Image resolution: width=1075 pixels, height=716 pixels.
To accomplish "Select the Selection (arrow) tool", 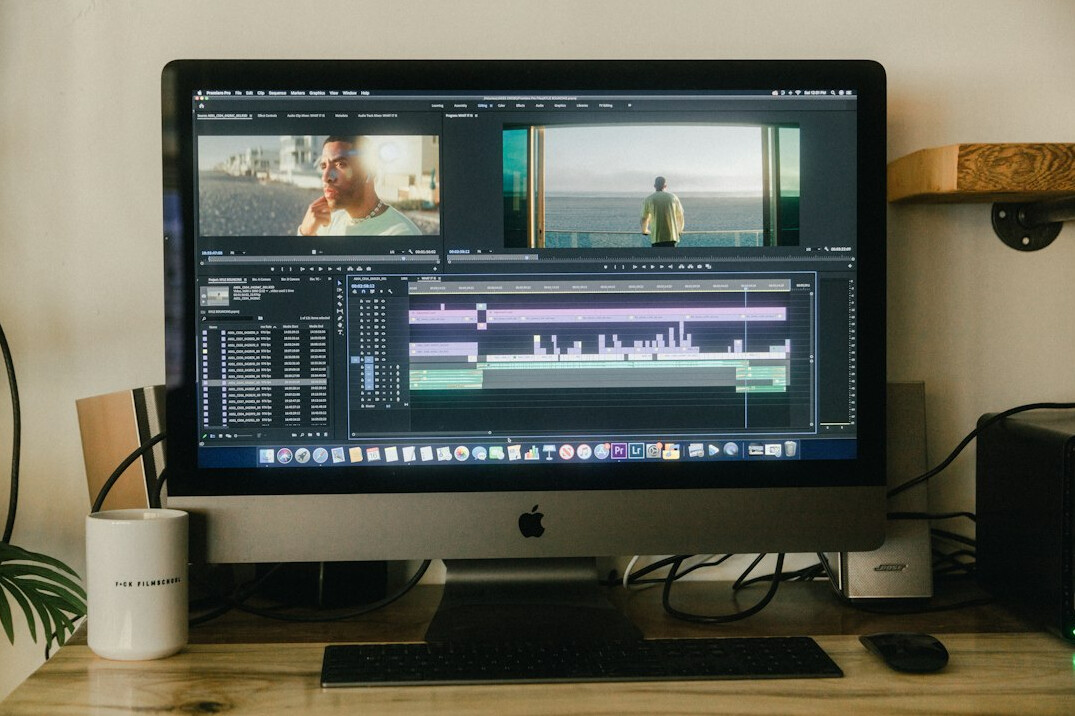I will 340,283.
